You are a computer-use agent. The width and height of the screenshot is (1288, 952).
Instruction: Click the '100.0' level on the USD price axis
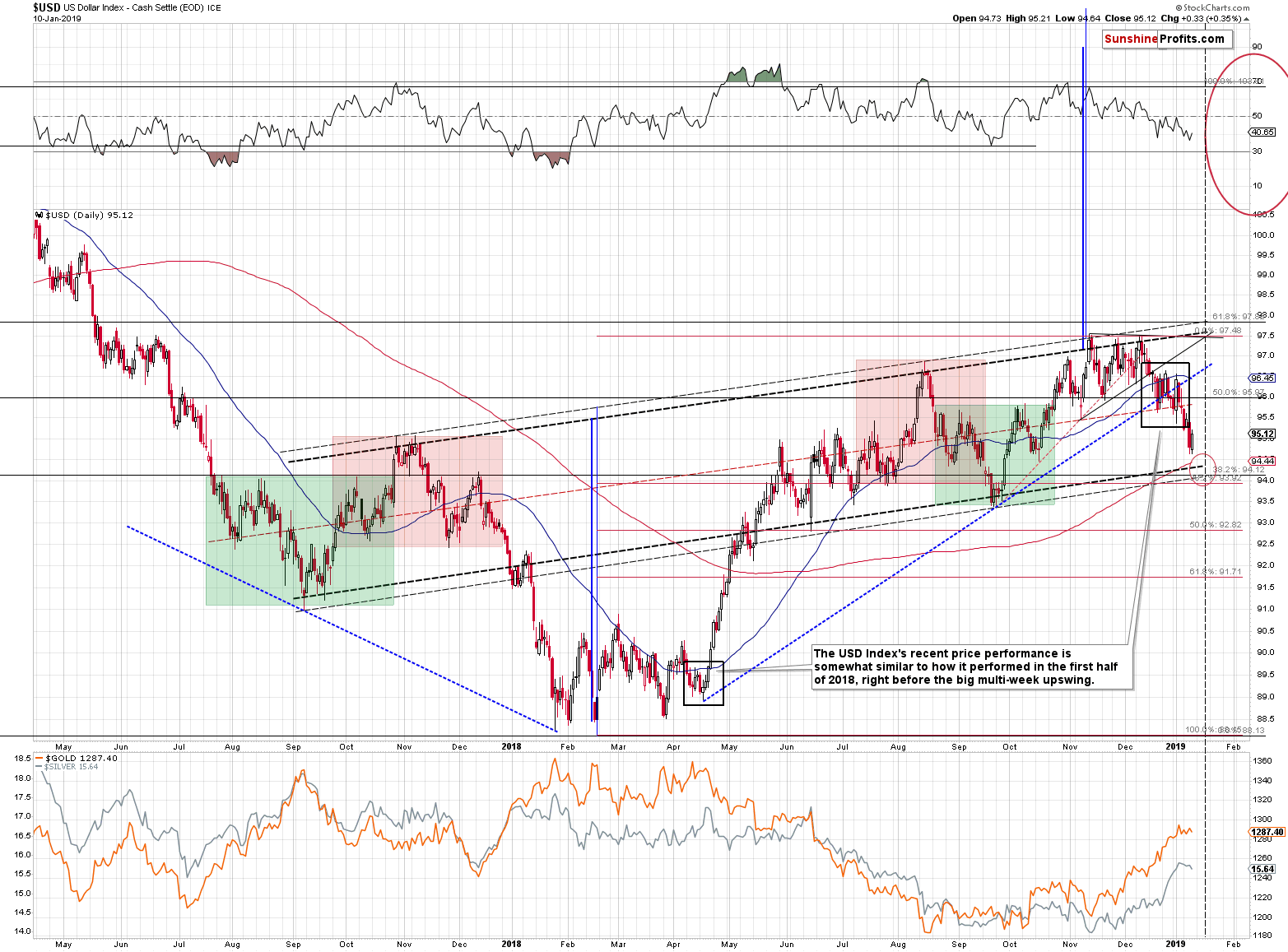pyautogui.click(x=1263, y=235)
